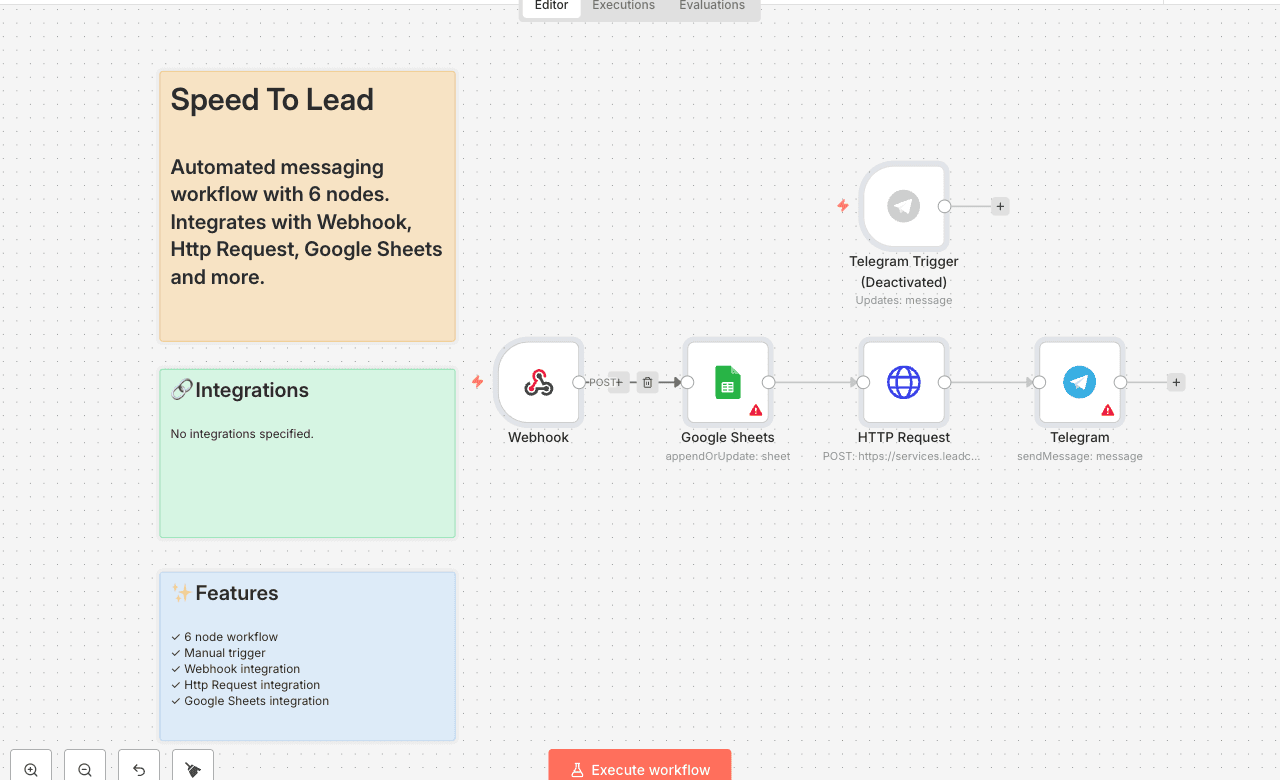Reset canvas zoom with the arrow icon
This screenshot has width=1280, height=780.
(x=139, y=769)
